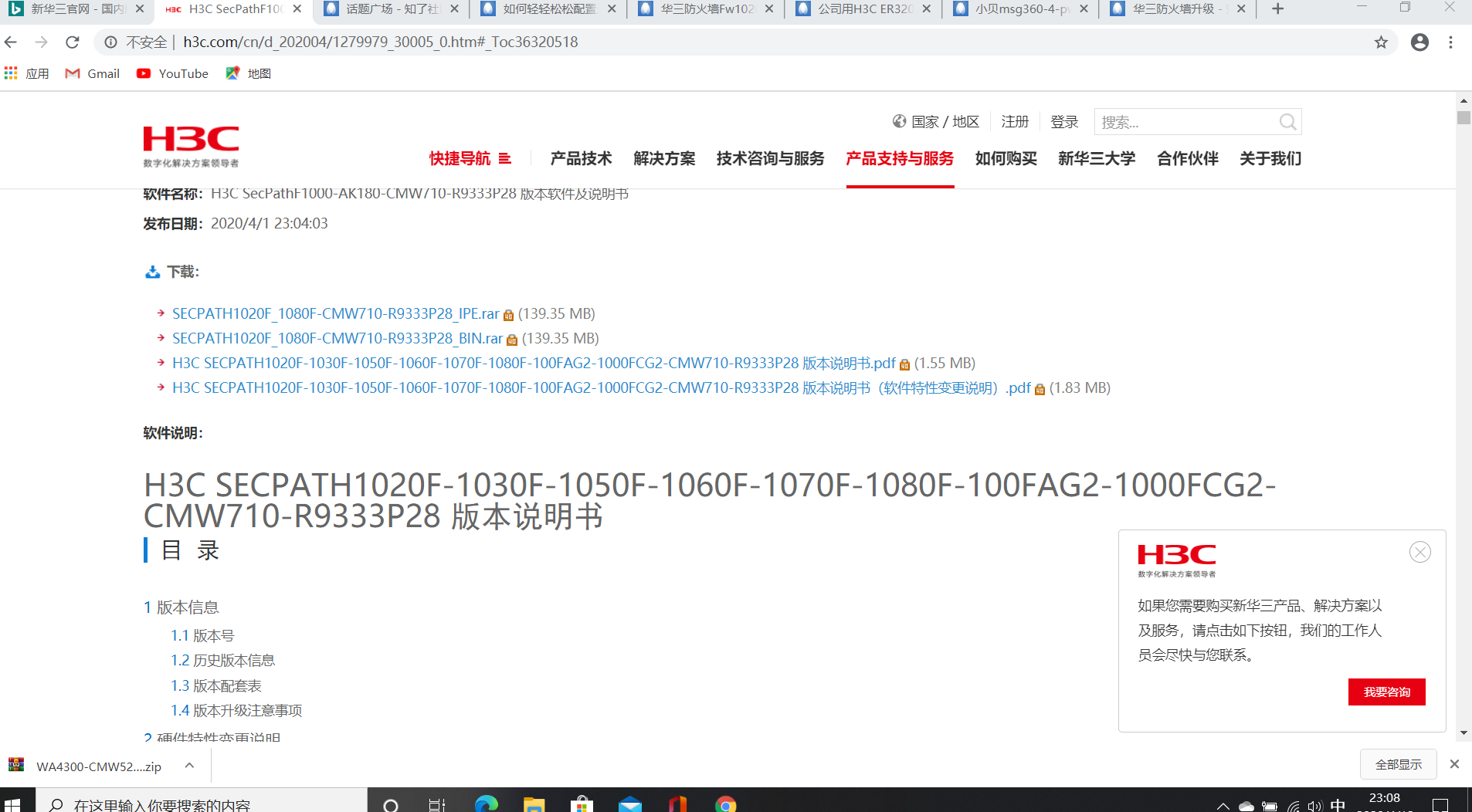Jump to 1.1 版本号 section
The width and height of the screenshot is (1472, 812).
pos(202,635)
